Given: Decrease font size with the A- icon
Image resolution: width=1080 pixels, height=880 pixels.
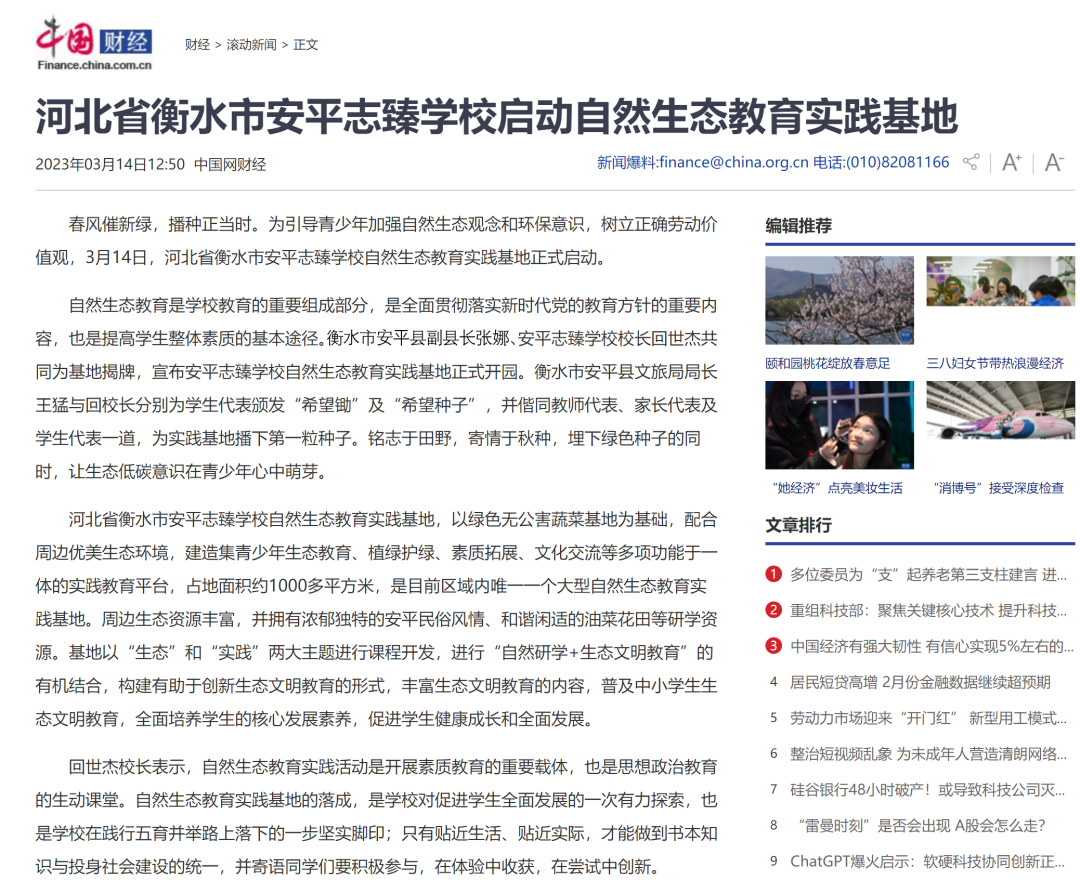Looking at the screenshot, I should tap(1055, 163).
